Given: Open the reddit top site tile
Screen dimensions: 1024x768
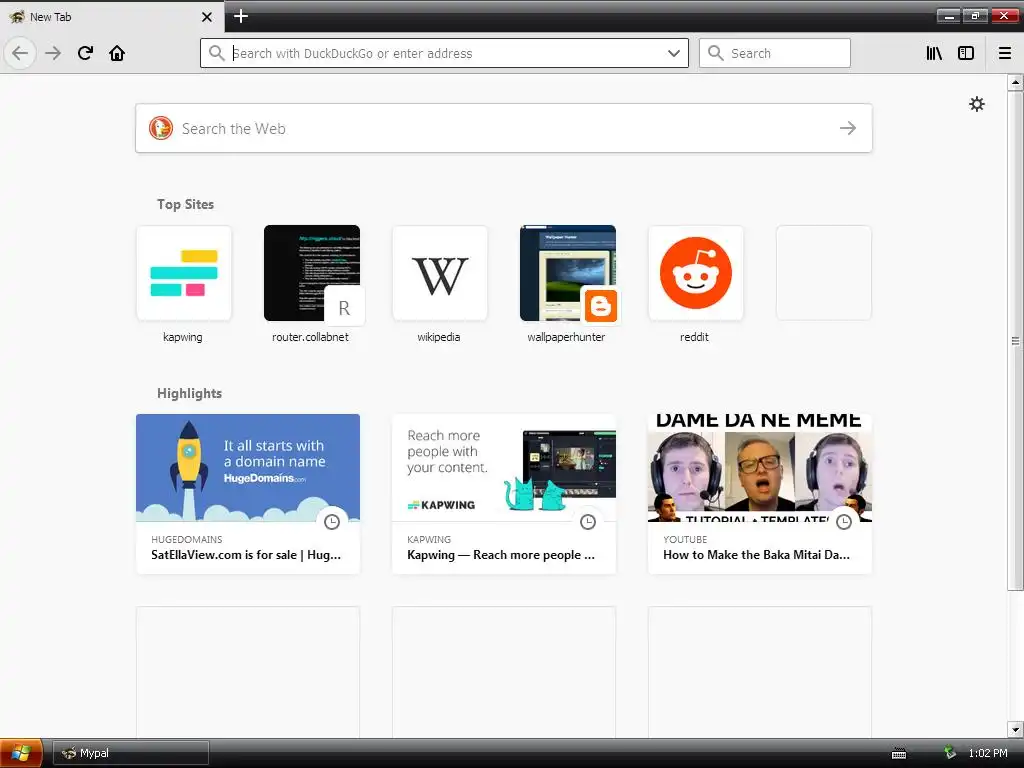Looking at the screenshot, I should point(696,273).
